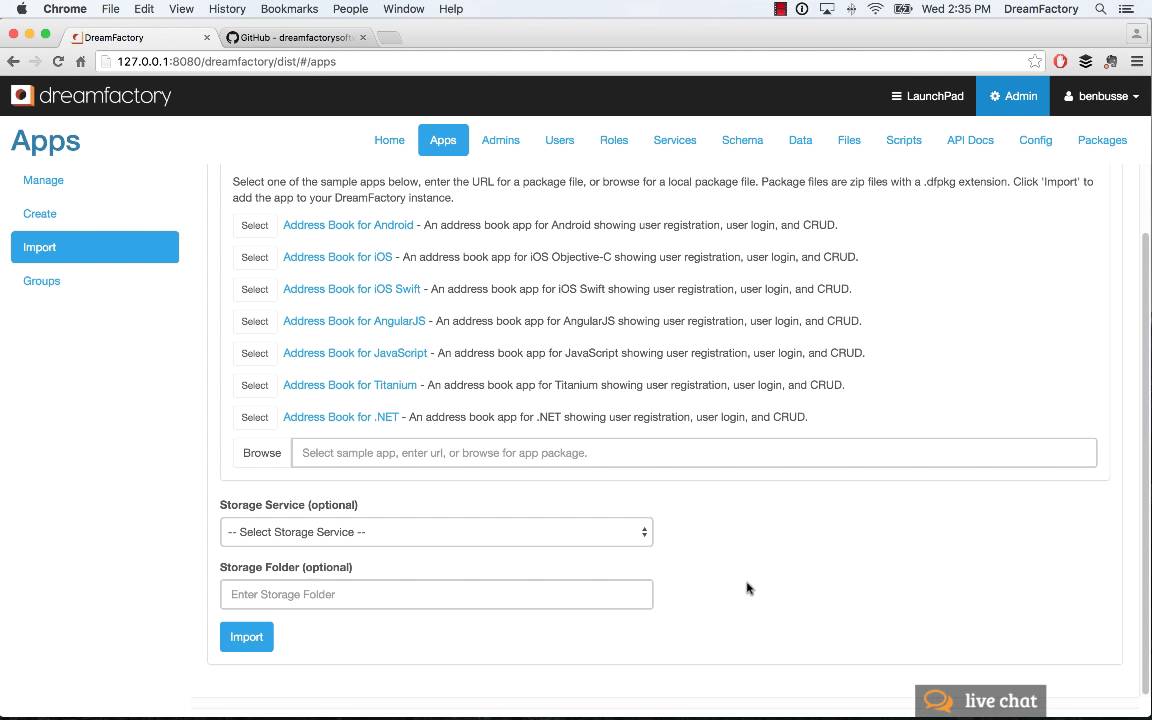Image resolution: width=1152 pixels, height=720 pixels.
Task: Open the Buffer layers extension icon
Action: pyautogui.click(x=1085, y=62)
